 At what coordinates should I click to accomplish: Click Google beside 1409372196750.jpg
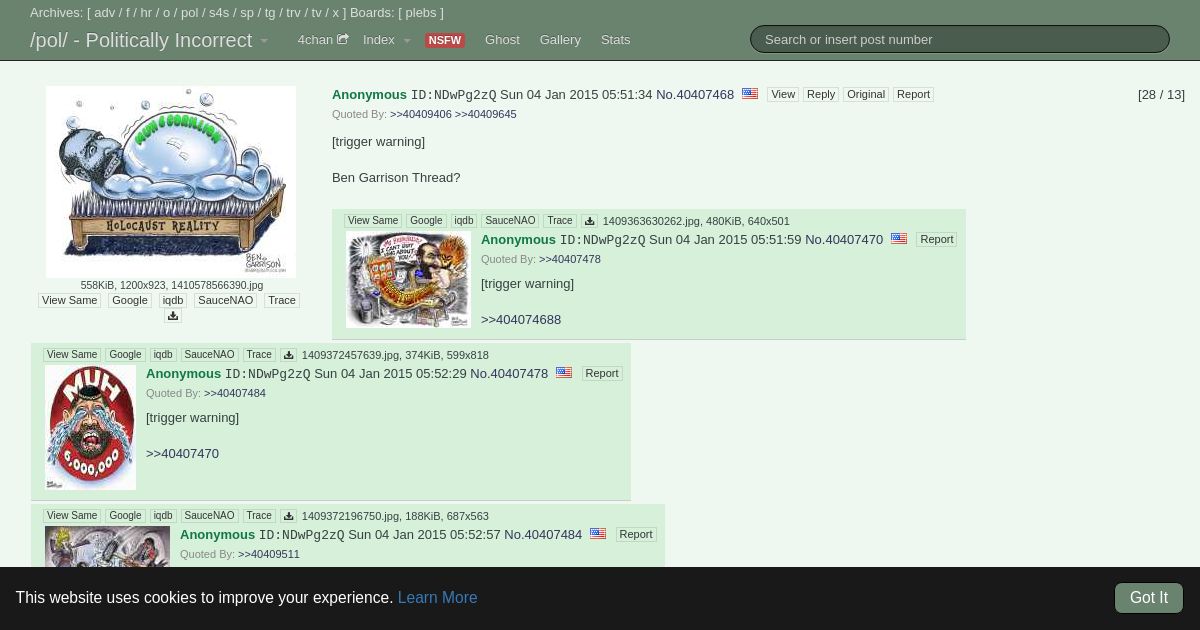[125, 516]
